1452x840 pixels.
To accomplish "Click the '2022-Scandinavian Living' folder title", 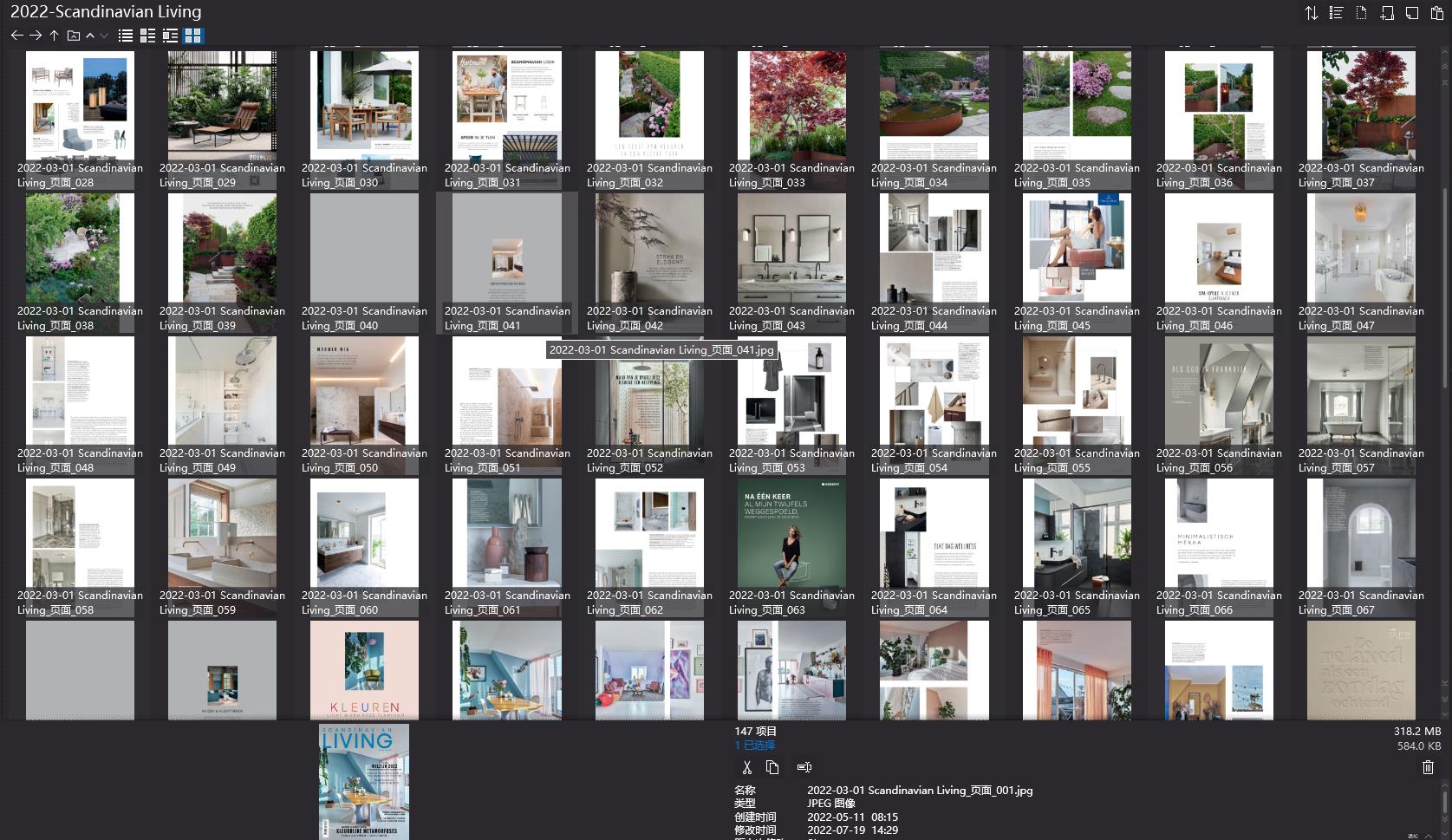I will (106, 12).
